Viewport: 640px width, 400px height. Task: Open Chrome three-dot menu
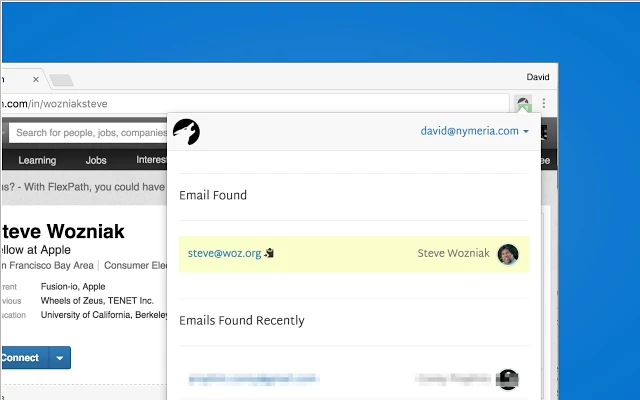pos(544,103)
